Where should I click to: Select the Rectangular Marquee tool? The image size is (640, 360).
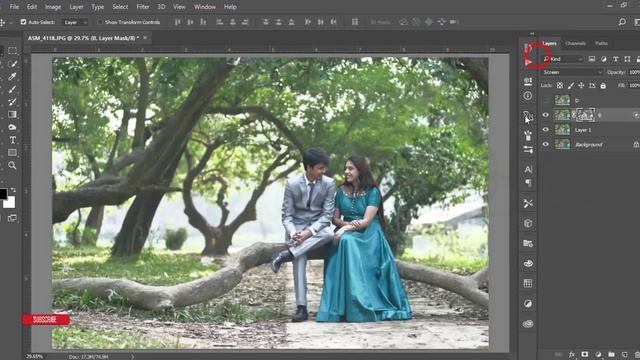click(12, 51)
